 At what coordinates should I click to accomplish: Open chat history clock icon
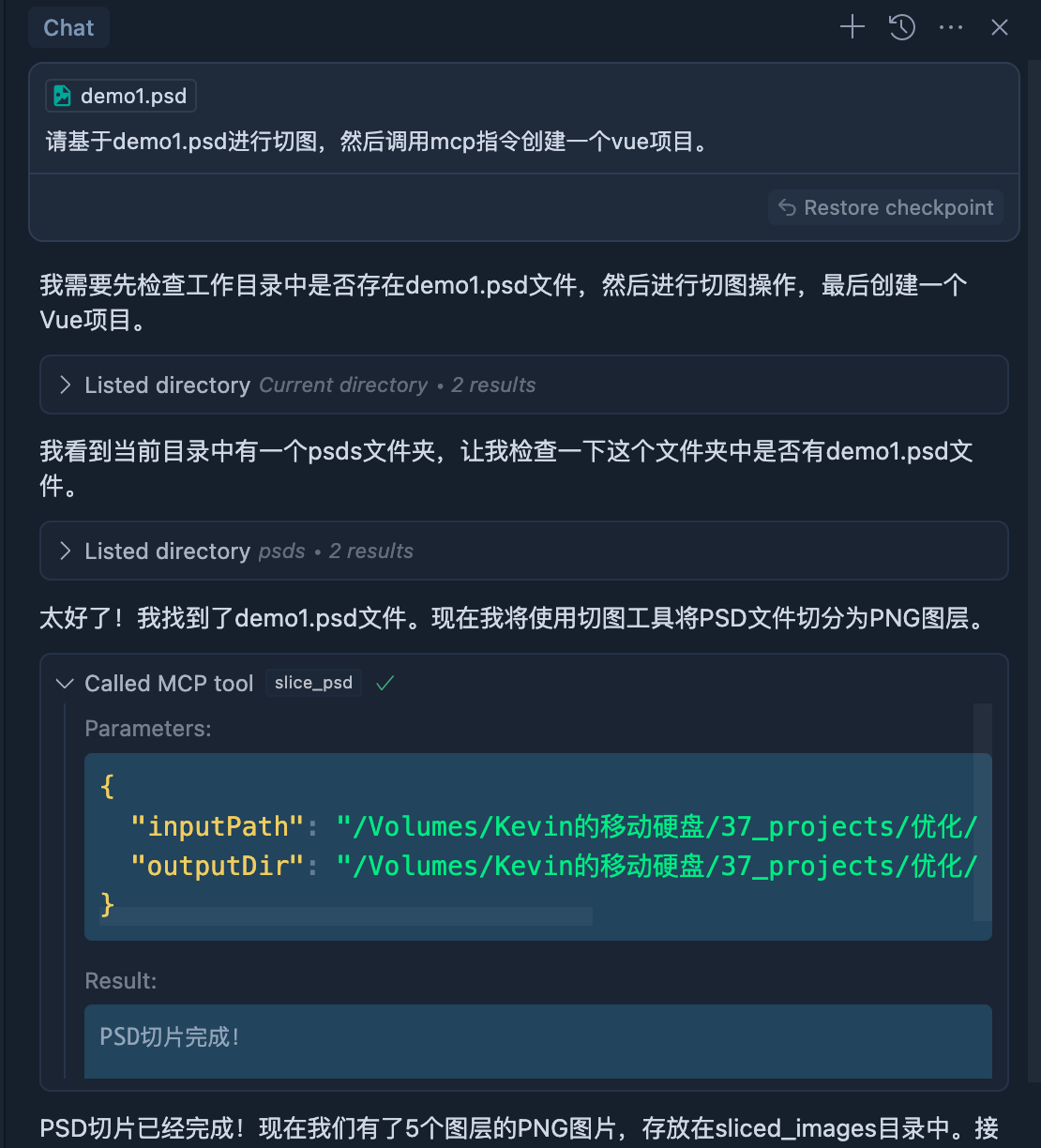point(902,27)
